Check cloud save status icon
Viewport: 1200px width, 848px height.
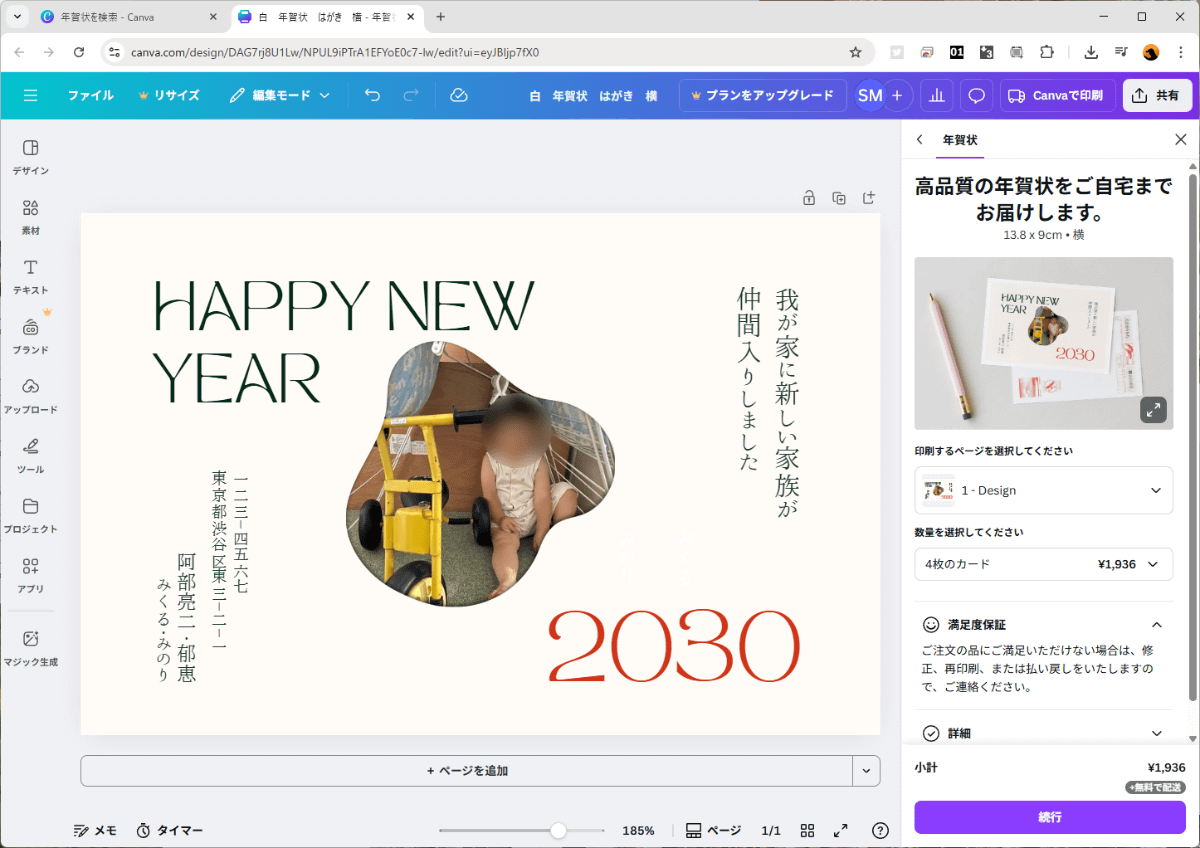click(459, 95)
